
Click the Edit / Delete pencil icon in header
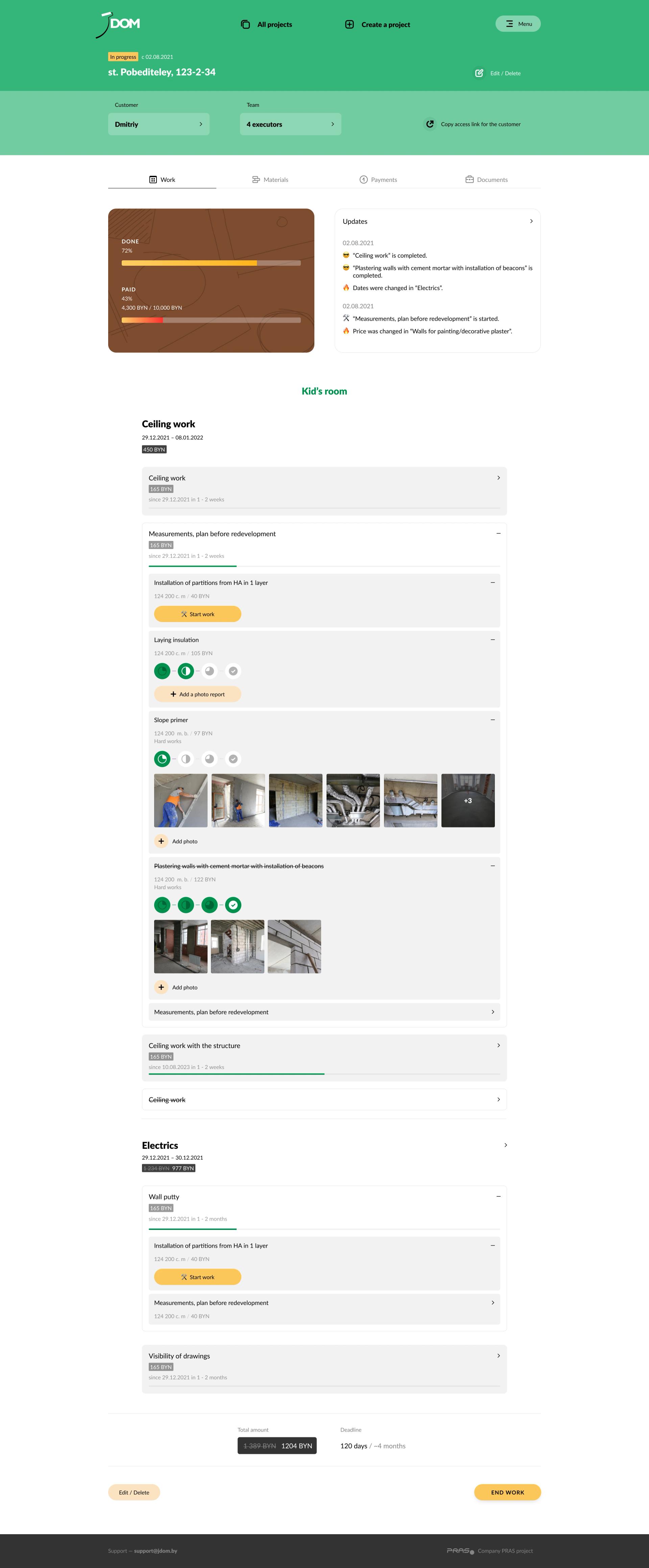click(479, 73)
